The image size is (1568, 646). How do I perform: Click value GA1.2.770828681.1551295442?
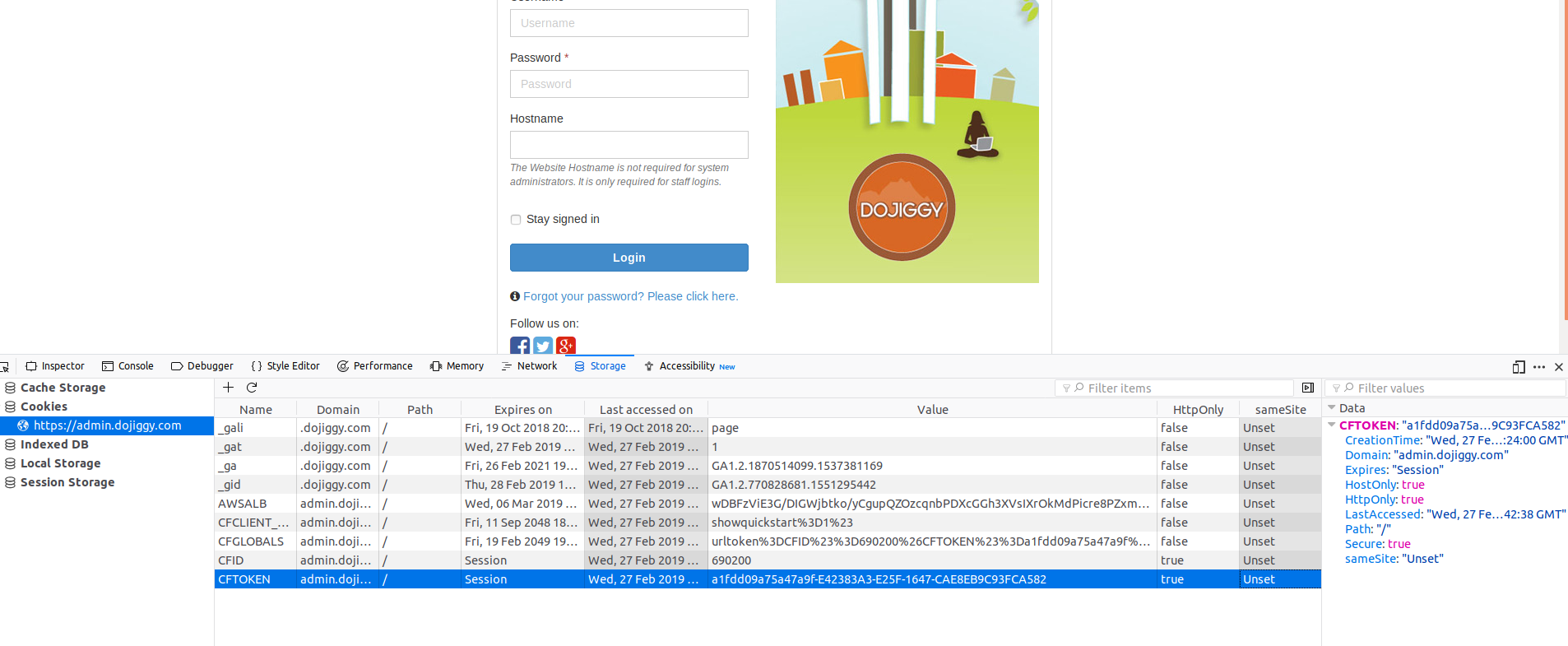[794, 485]
